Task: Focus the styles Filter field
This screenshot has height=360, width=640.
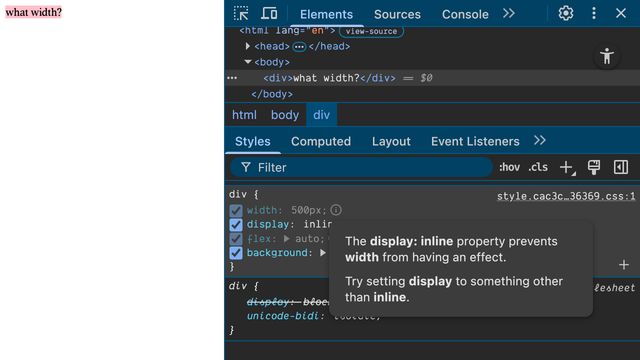Action: [362, 168]
